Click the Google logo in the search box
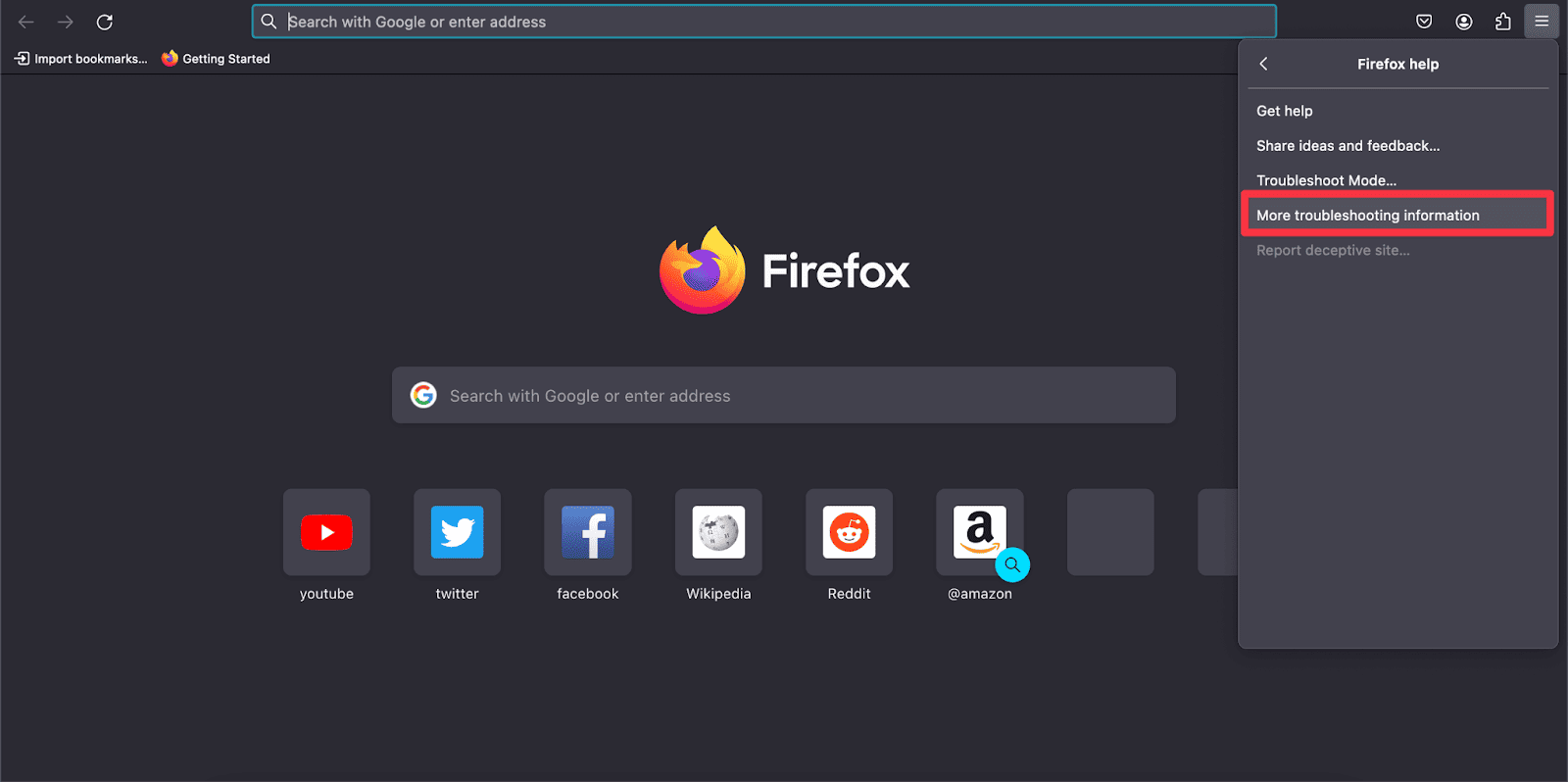The height and width of the screenshot is (782, 1568). tap(423, 395)
